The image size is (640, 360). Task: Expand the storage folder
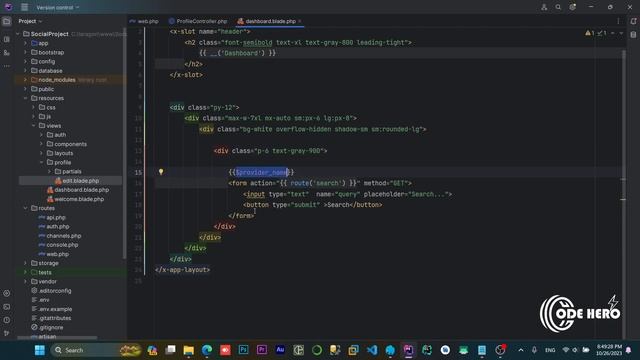[x=25, y=263]
